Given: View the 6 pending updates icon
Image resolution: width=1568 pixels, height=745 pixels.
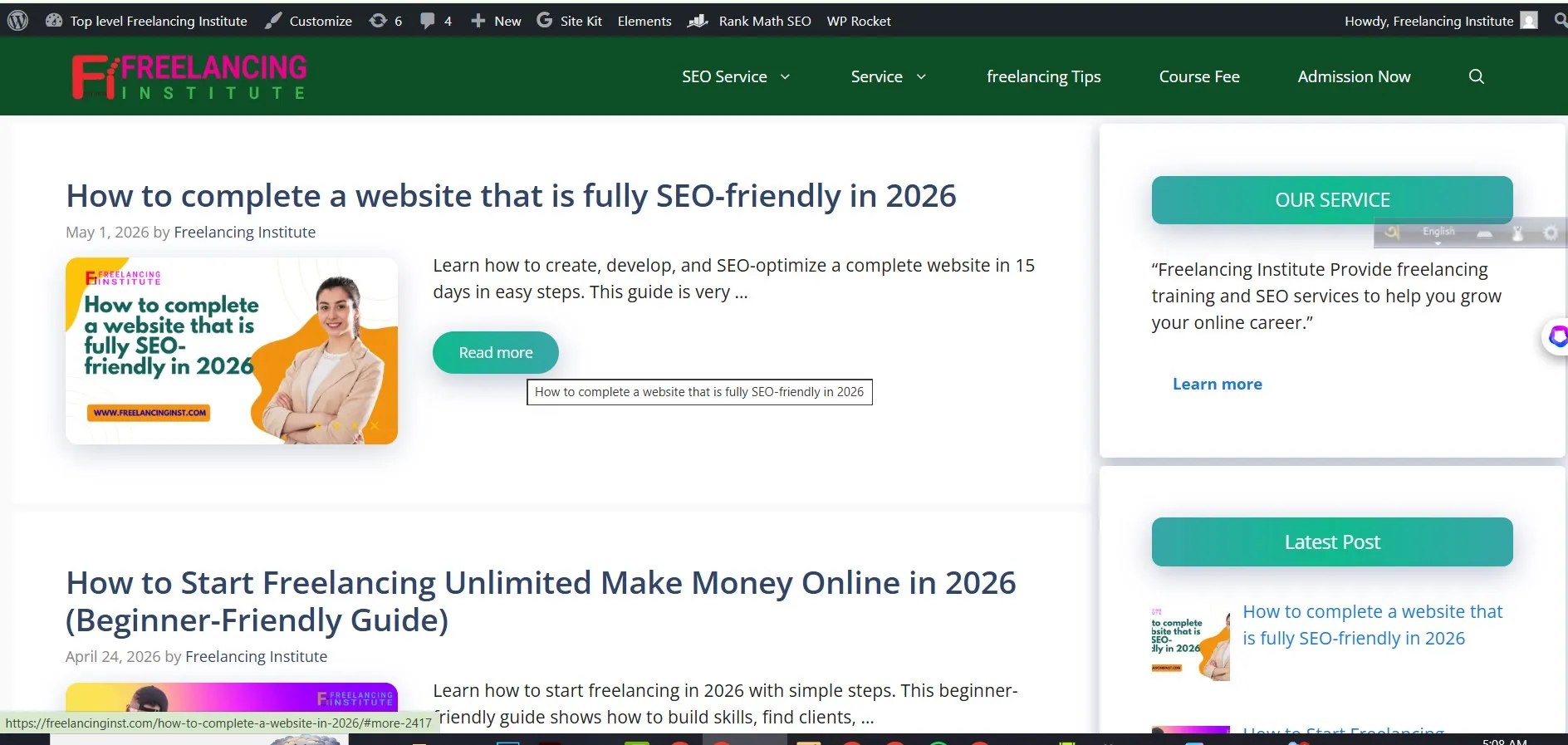Looking at the screenshot, I should click(x=386, y=21).
